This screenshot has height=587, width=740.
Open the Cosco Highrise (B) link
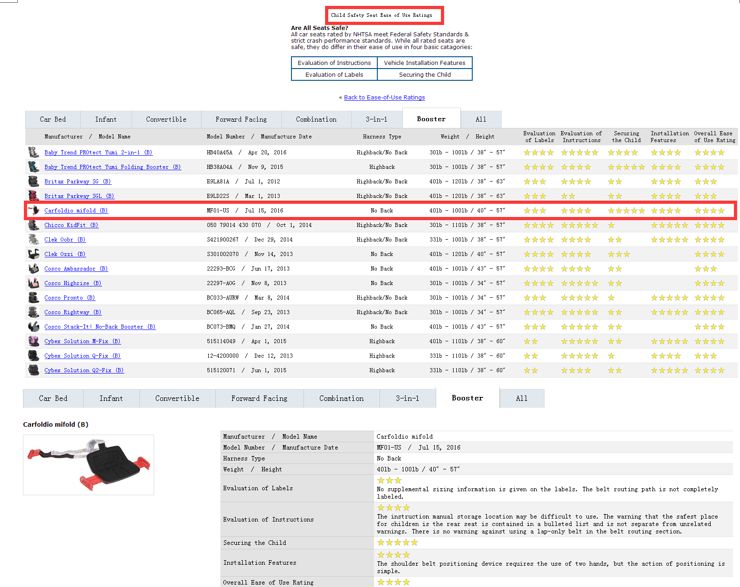pos(73,283)
